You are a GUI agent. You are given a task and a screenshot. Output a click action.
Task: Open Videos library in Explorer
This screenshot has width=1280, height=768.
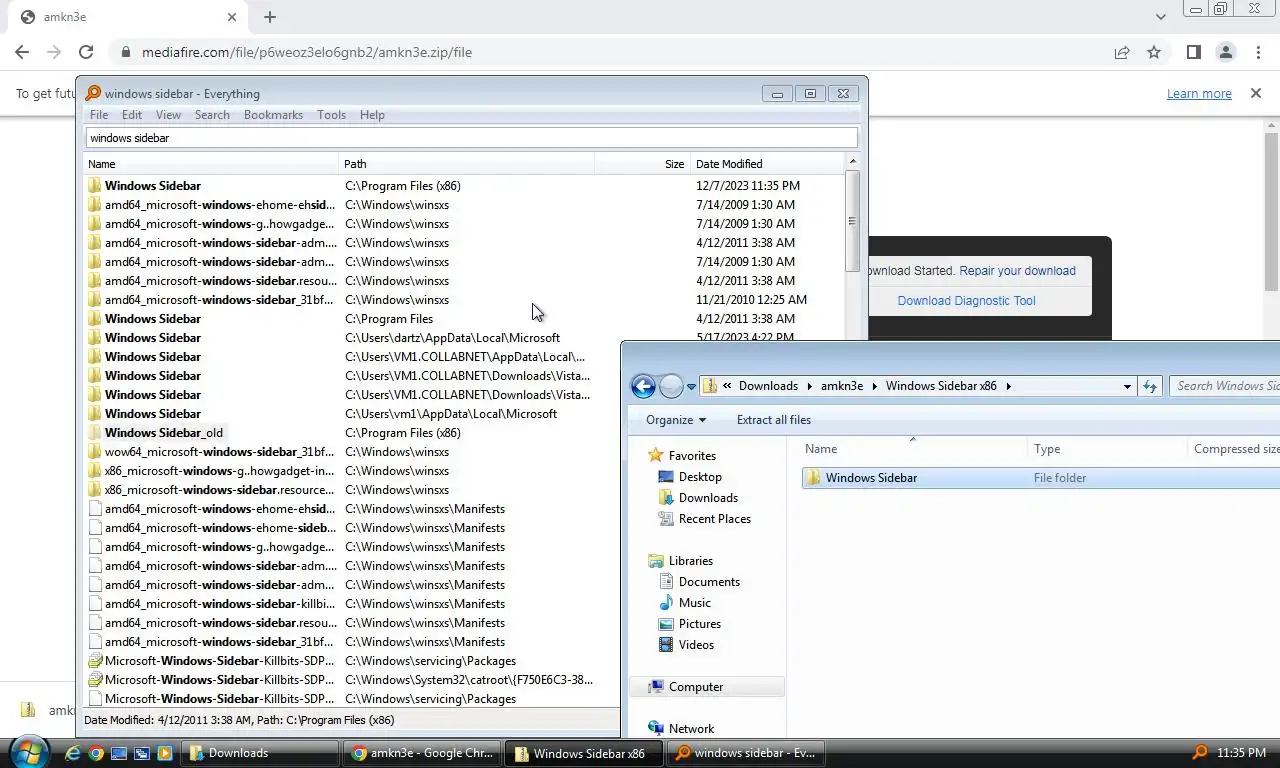click(x=696, y=645)
